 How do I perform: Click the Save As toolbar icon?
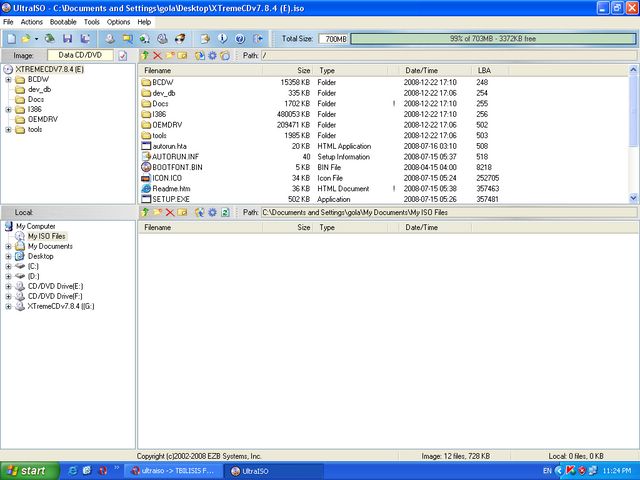(85, 39)
